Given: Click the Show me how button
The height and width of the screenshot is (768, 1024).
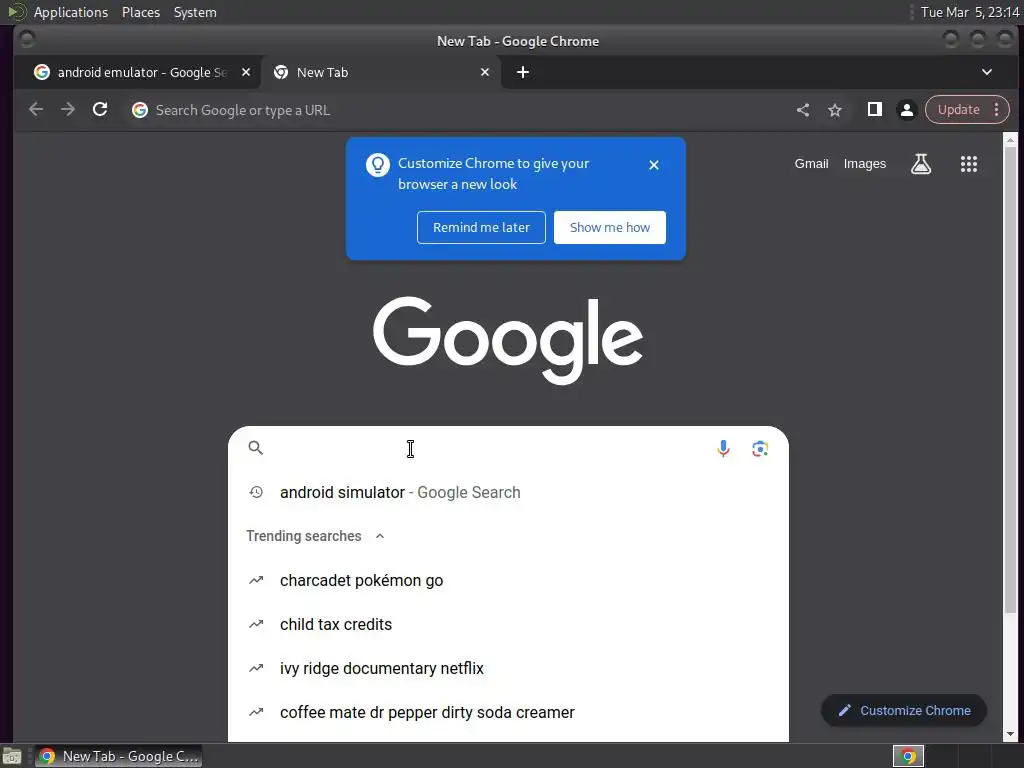Looking at the screenshot, I should tap(609, 227).
